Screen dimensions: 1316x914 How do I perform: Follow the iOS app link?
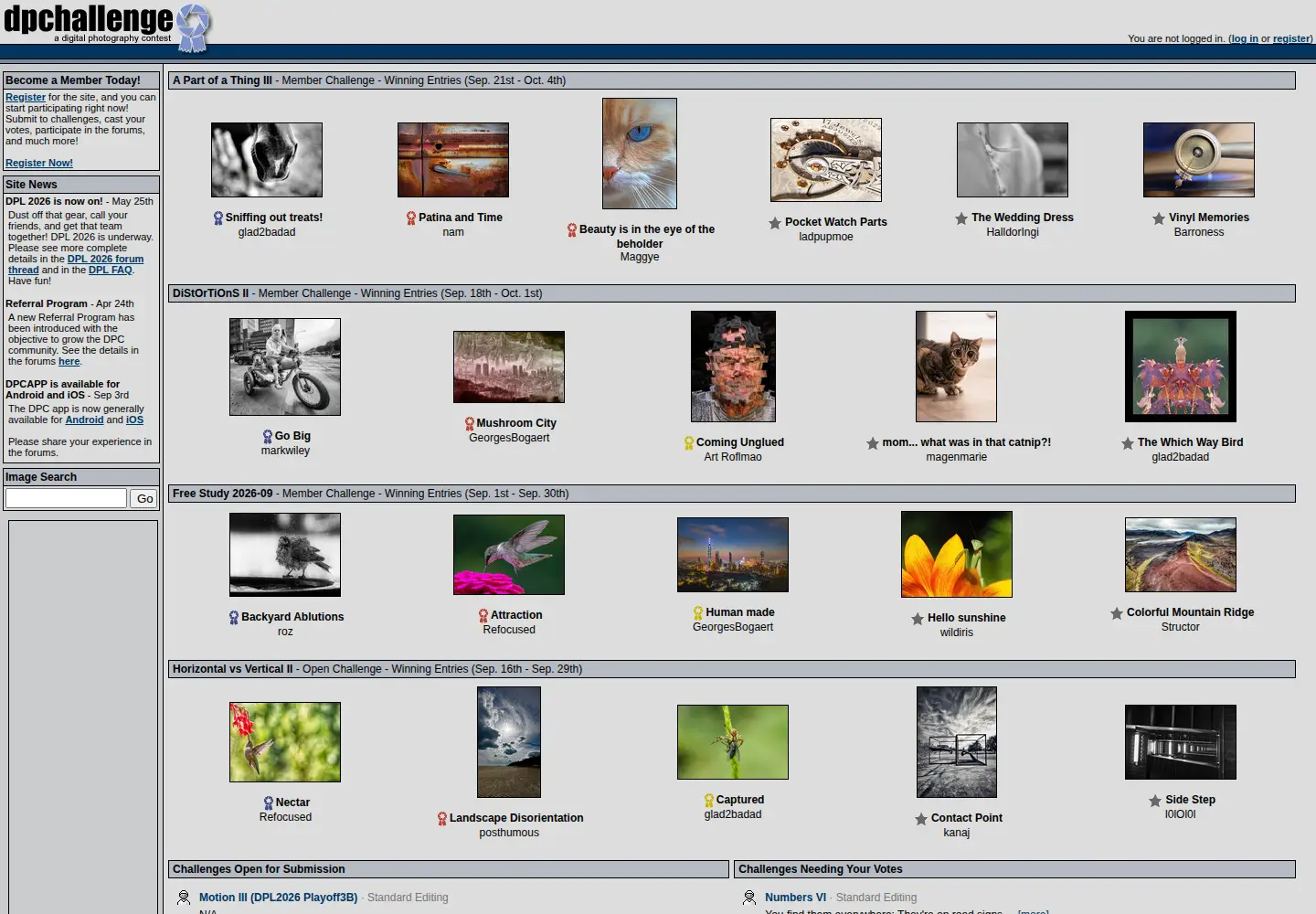click(x=134, y=420)
